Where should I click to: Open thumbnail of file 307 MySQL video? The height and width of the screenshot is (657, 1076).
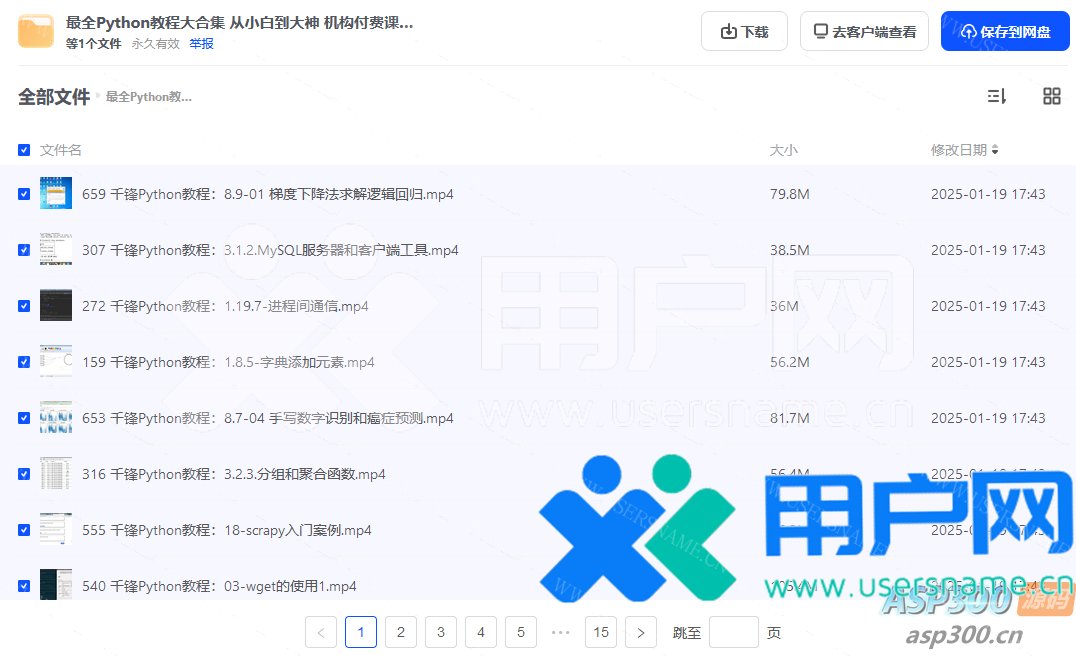[x=56, y=249]
